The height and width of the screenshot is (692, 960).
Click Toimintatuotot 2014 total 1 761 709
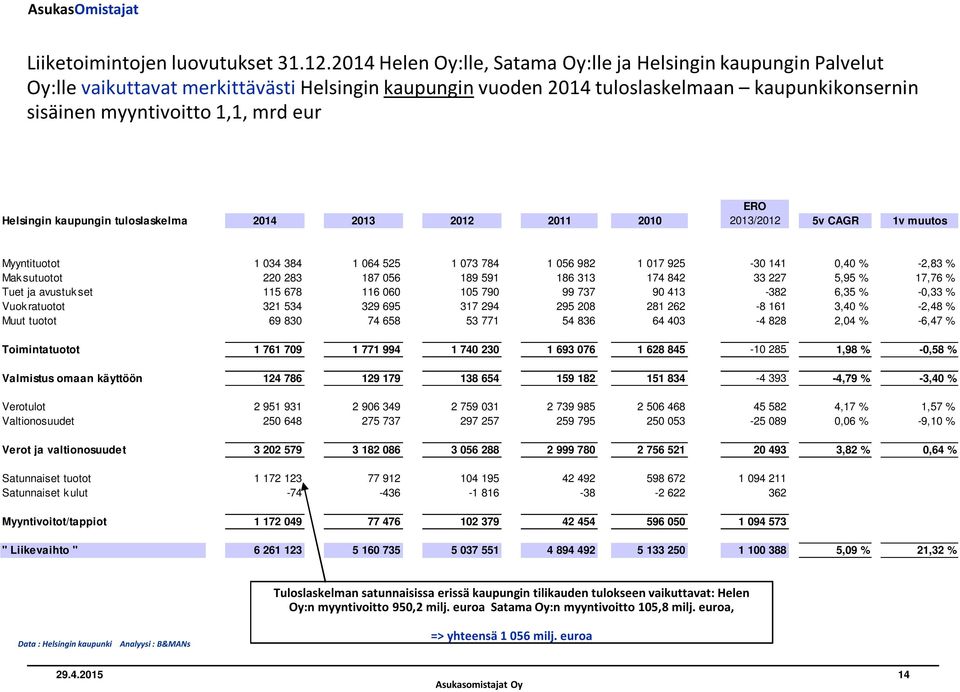click(x=278, y=350)
